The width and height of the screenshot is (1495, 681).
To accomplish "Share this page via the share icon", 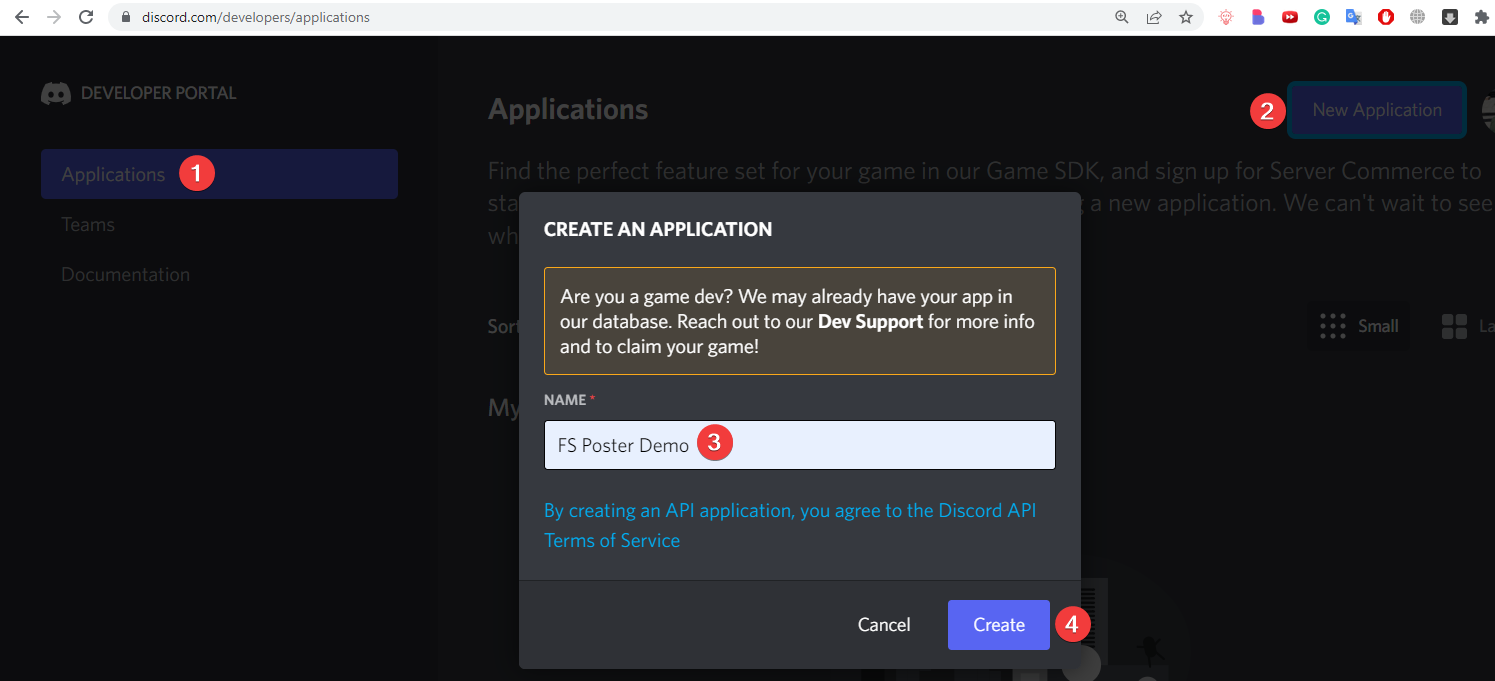I will click(1154, 17).
